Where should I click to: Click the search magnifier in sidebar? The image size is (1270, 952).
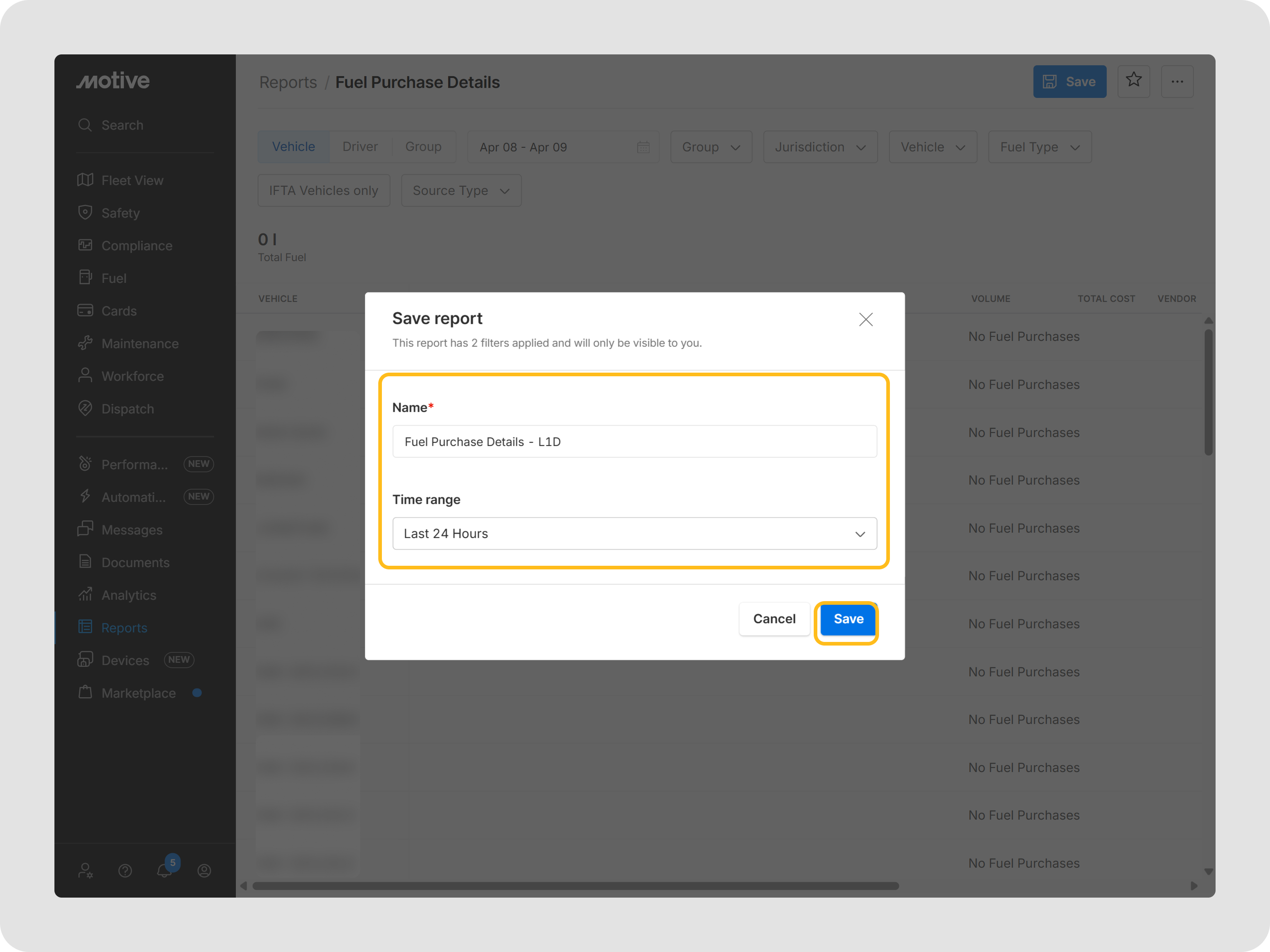[x=85, y=125]
